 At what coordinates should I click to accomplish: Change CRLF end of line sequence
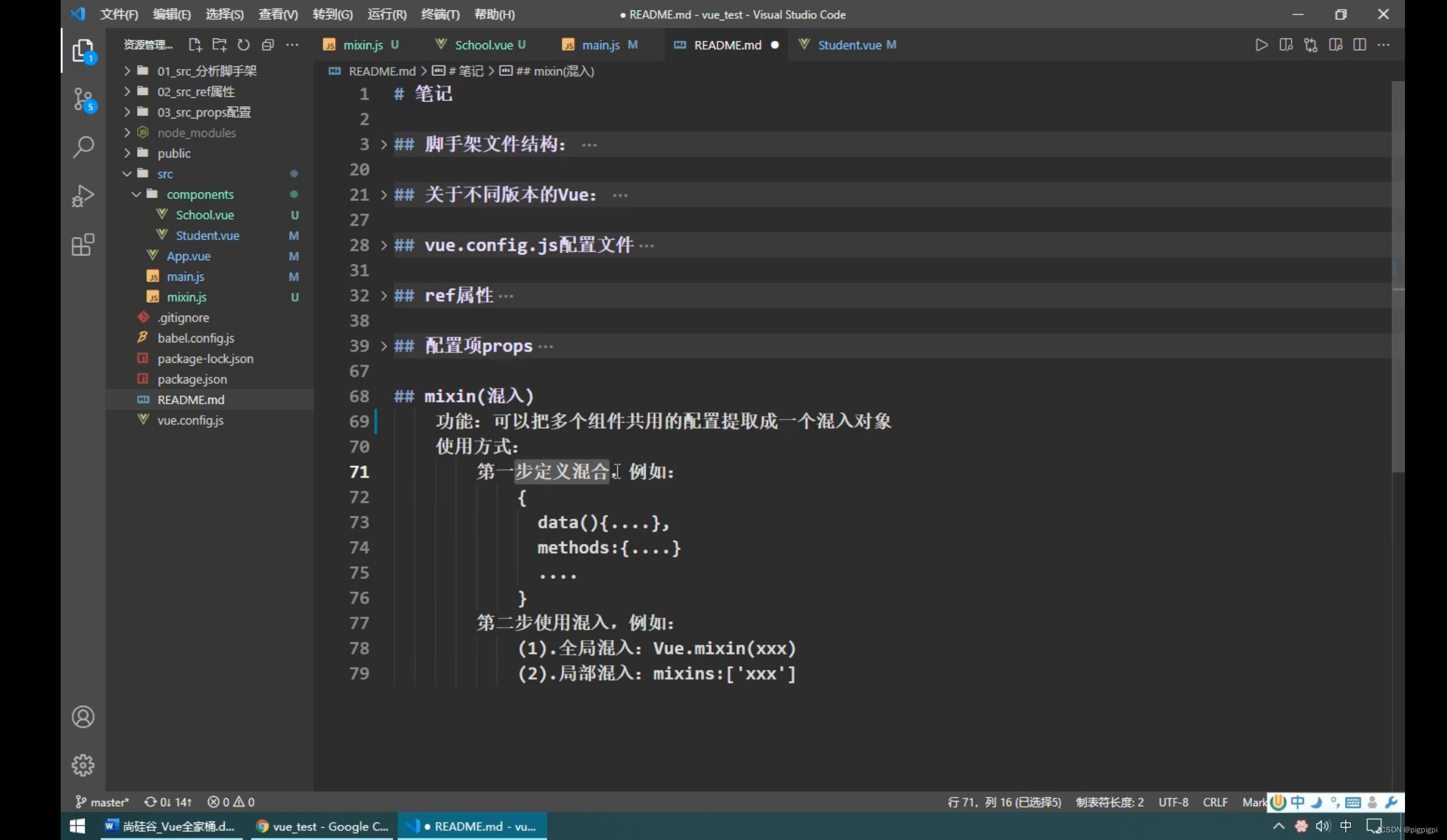click(x=1215, y=802)
